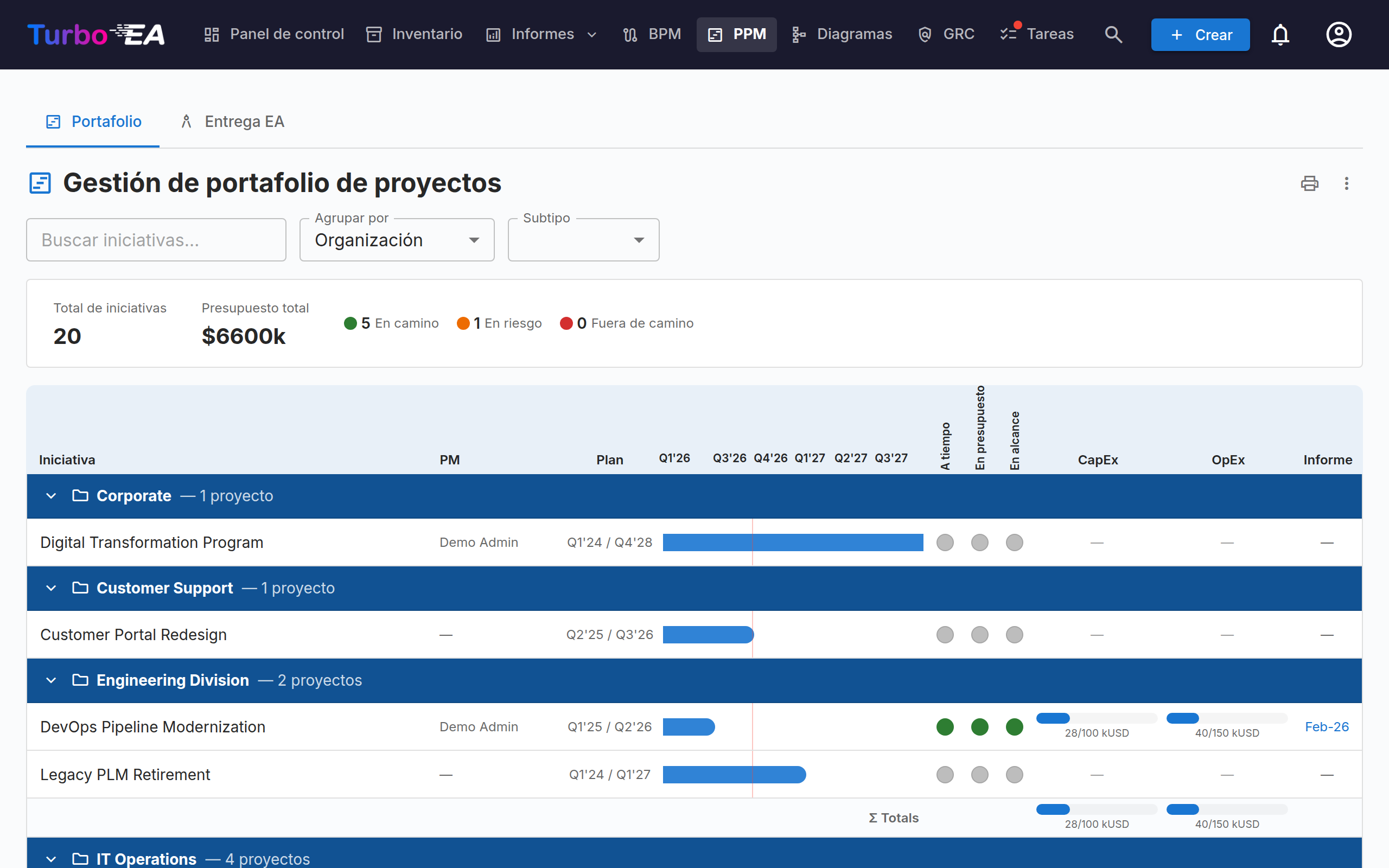Open Tareas with the red notification badge

pyautogui.click(x=1037, y=34)
